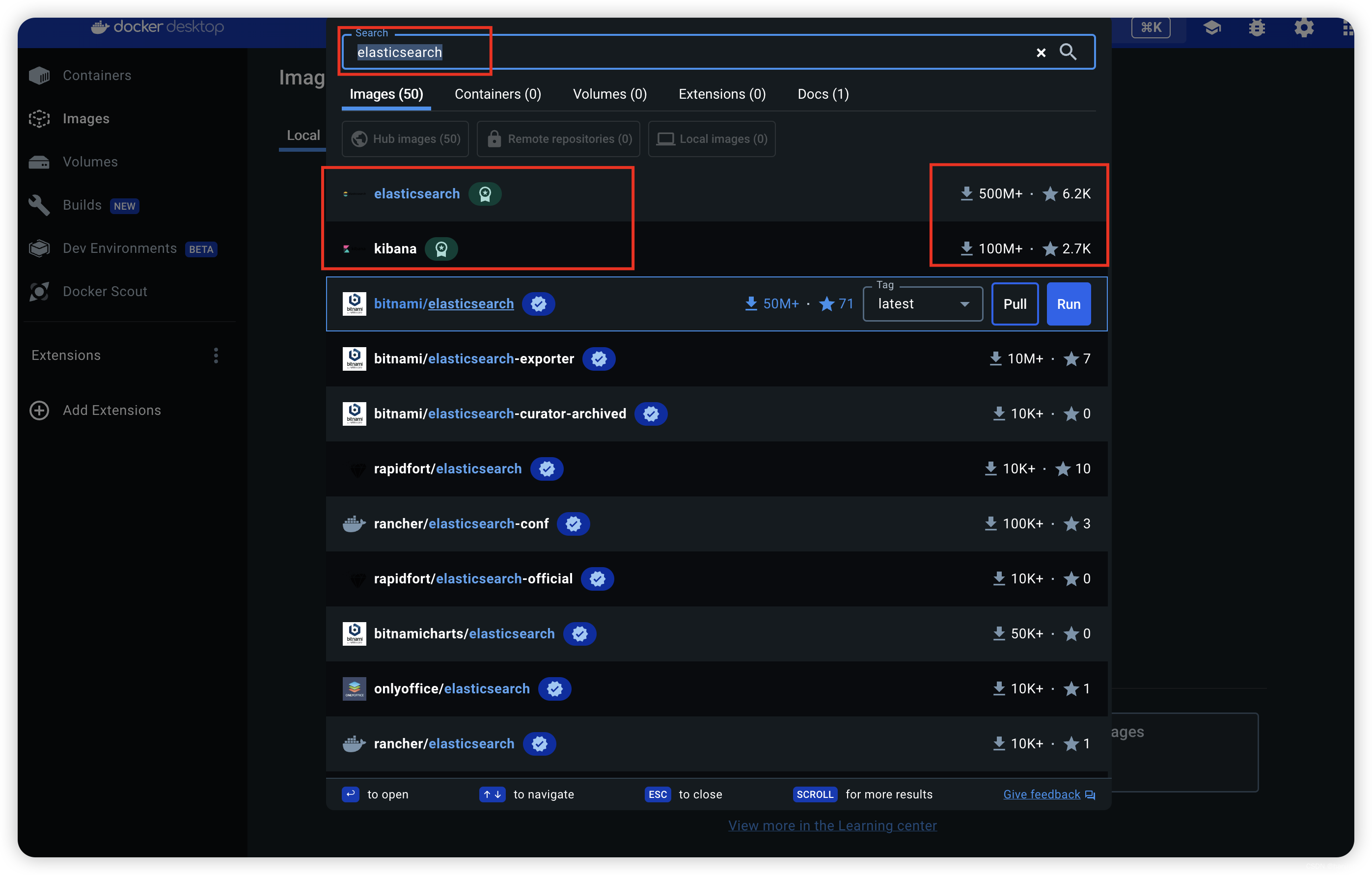Switch to Remote repositories (0) view

click(x=558, y=139)
